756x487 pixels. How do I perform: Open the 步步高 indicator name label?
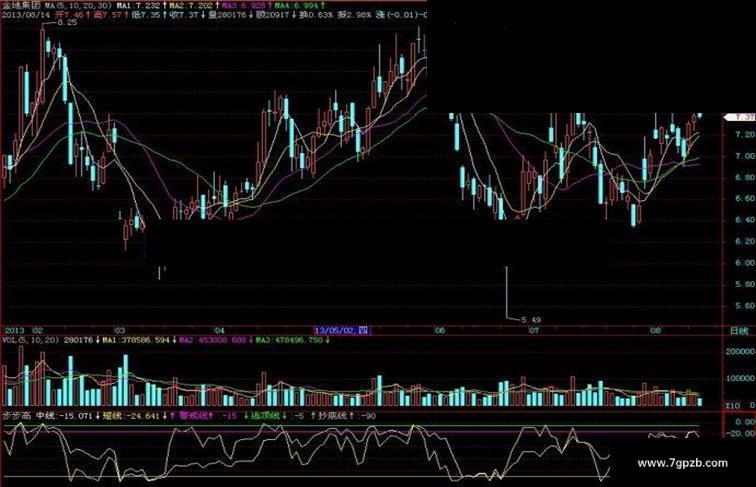coord(17,416)
